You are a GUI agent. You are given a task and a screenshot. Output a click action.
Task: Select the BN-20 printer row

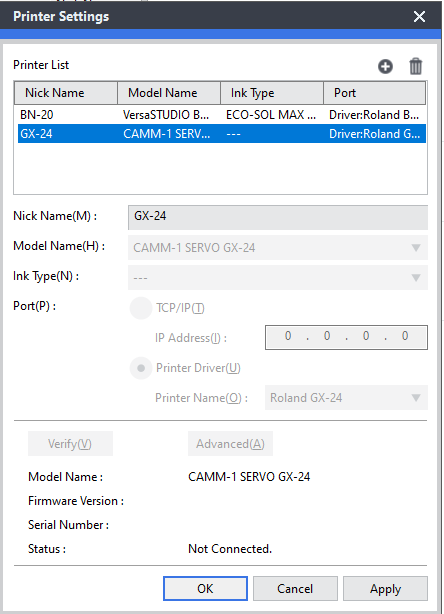click(x=222, y=115)
